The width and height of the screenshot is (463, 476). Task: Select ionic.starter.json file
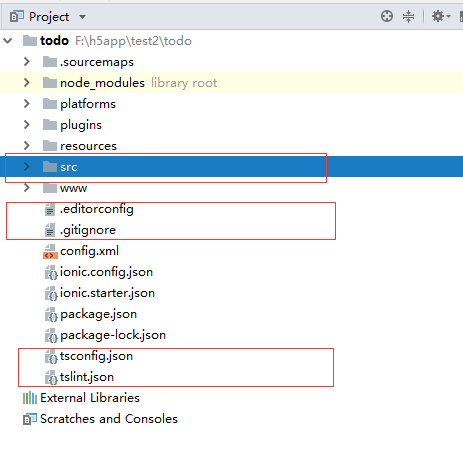click(x=231, y=293)
